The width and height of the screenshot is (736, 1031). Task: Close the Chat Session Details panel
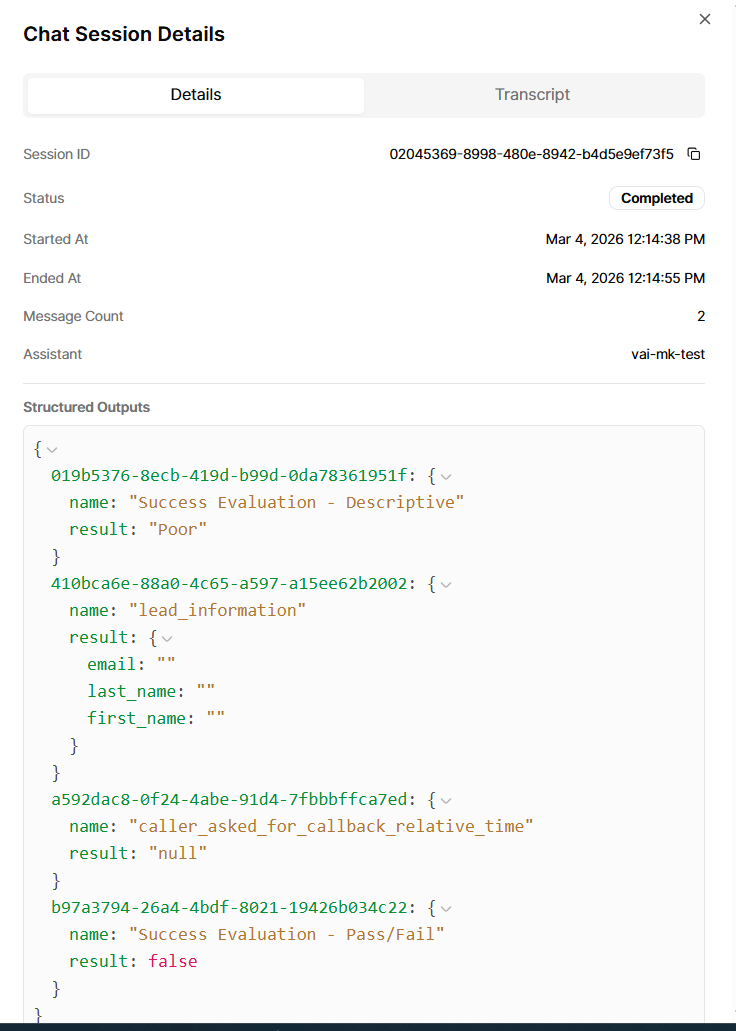[x=705, y=19]
